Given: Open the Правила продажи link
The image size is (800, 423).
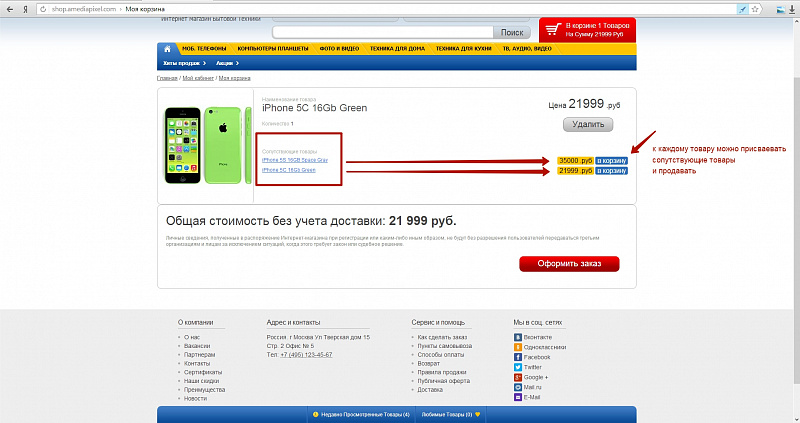Looking at the screenshot, I should pyautogui.click(x=442, y=372).
